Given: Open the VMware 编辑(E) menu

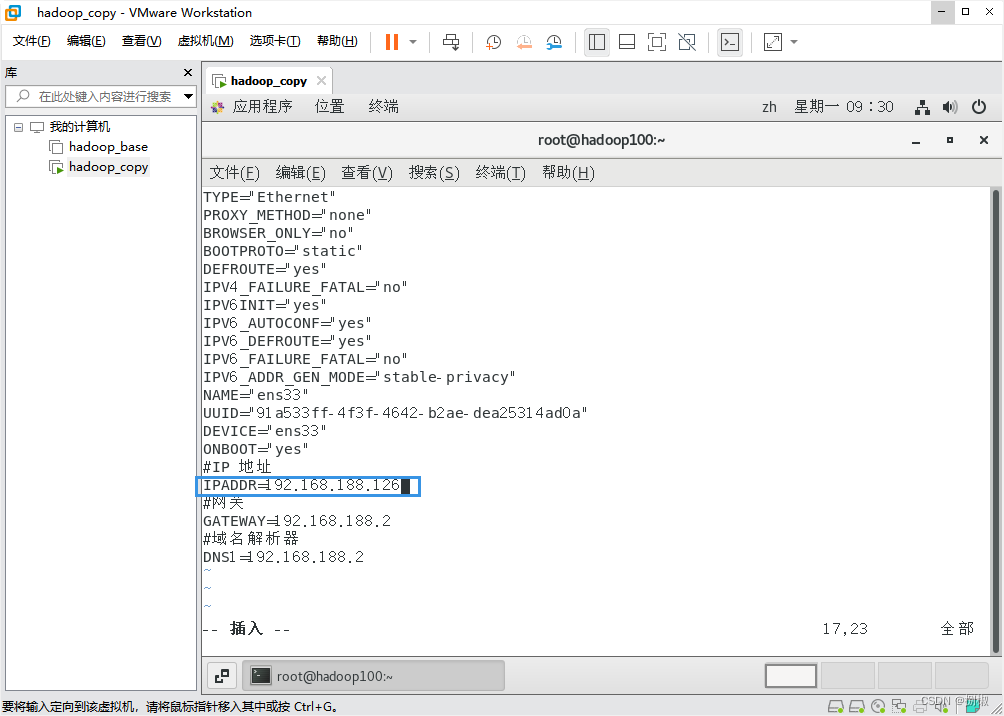Looking at the screenshot, I should 86,41.
